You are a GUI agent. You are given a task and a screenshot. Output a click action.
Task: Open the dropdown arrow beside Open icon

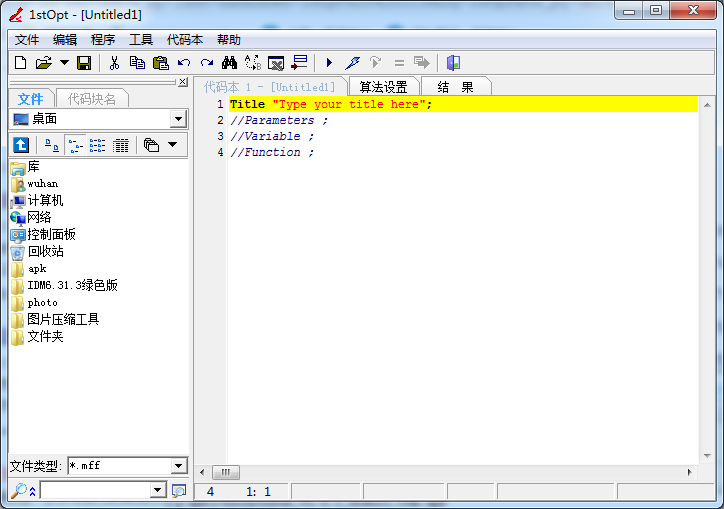click(64, 63)
